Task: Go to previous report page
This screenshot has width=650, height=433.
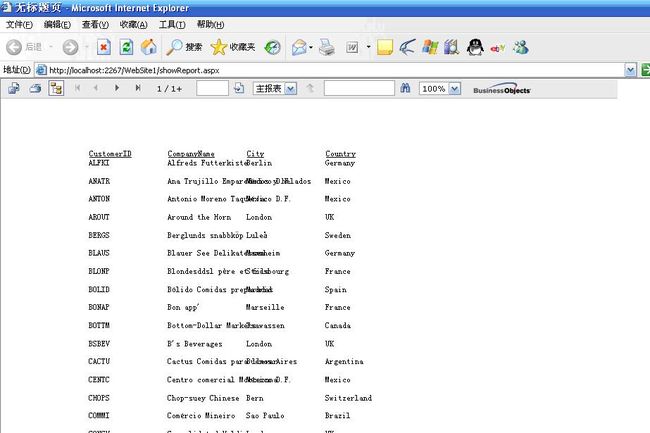Action: pyautogui.click(x=96, y=88)
